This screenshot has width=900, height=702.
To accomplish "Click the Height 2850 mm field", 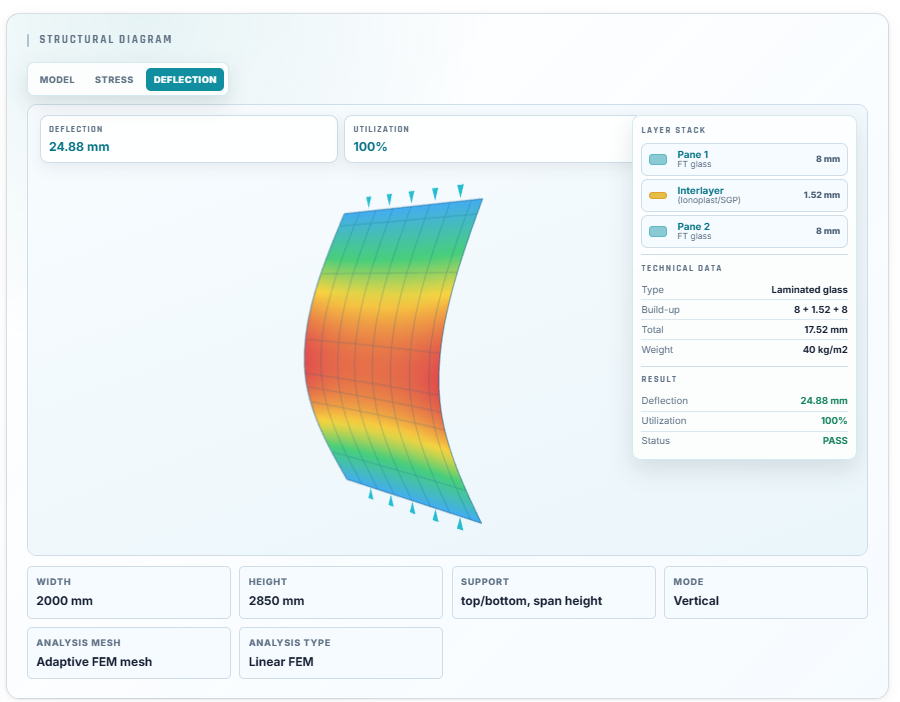I will (x=341, y=592).
